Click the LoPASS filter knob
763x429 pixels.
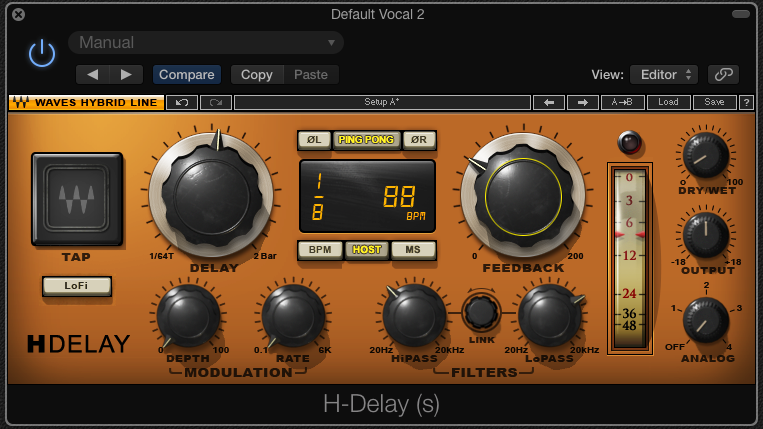[x=550, y=317]
